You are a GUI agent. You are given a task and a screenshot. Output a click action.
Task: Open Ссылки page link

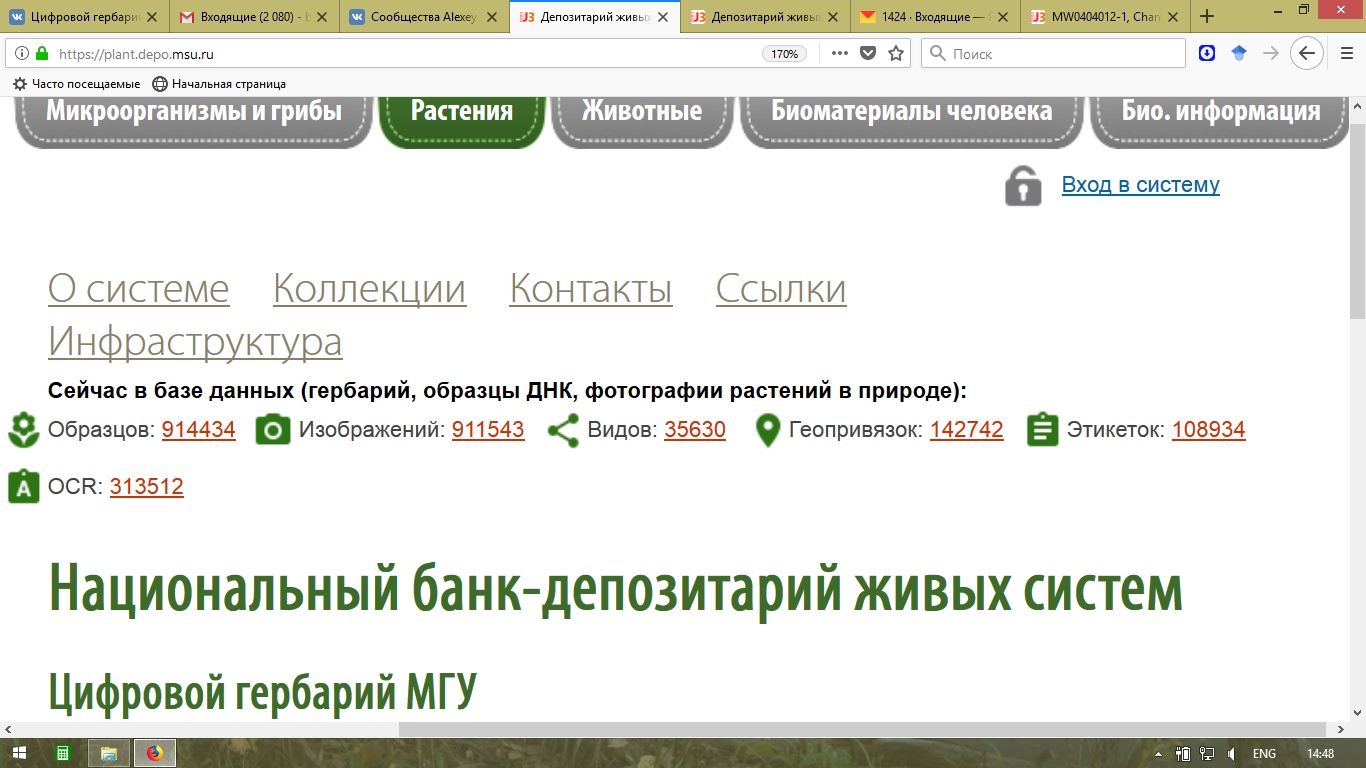coord(781,289)
